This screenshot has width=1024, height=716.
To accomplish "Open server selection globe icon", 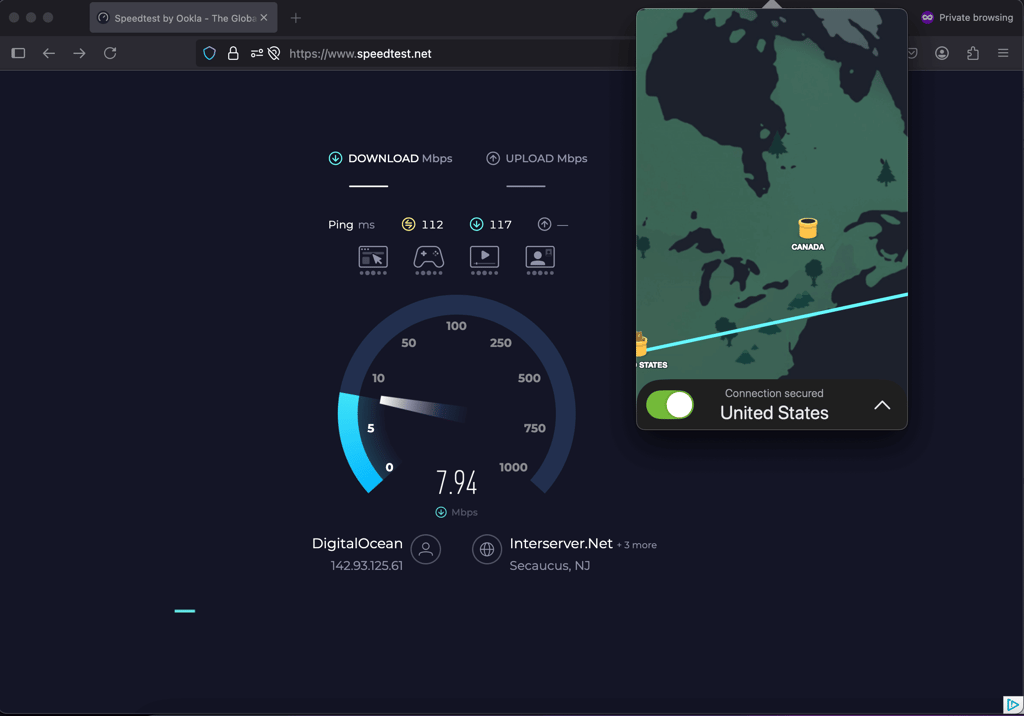I will [x=487, y=549].
